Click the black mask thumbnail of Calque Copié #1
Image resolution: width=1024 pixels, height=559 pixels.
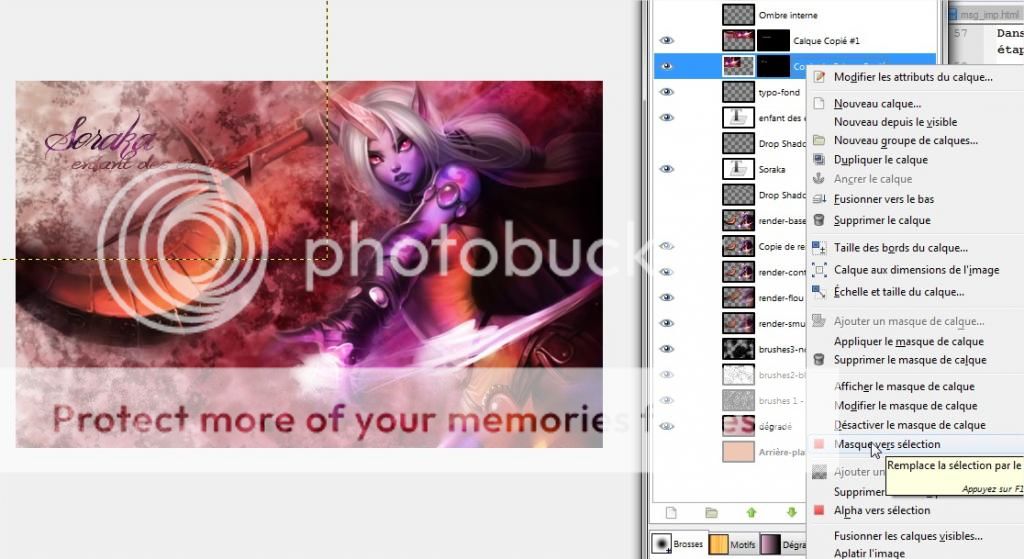click(x=773, y=40)
